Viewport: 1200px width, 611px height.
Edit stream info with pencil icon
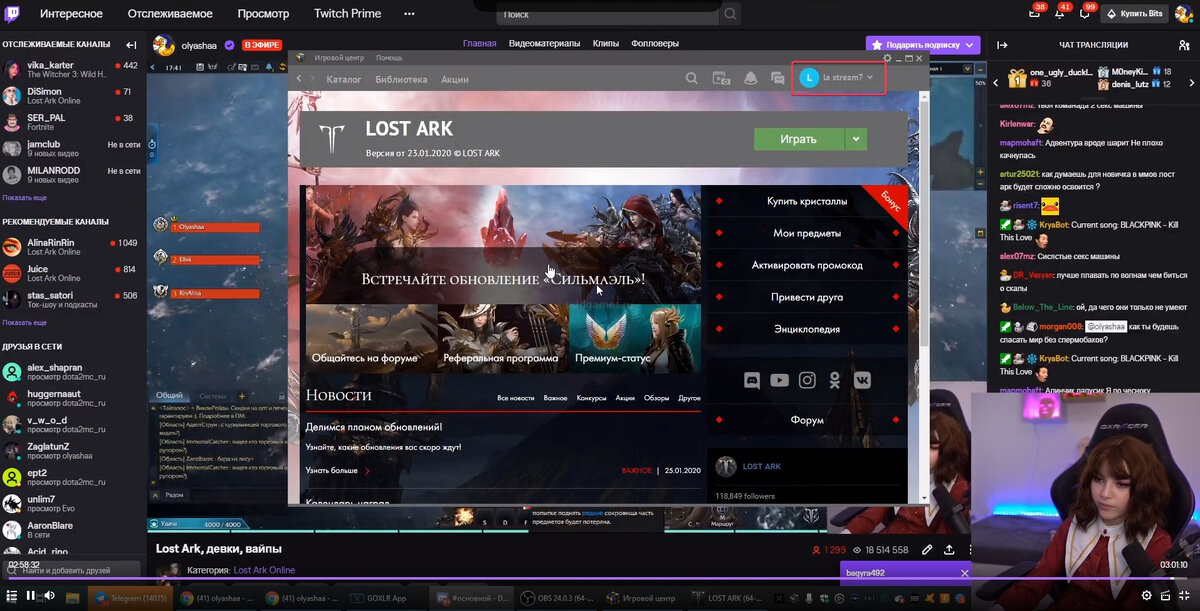pyautogui.click(x=927, y=550)
